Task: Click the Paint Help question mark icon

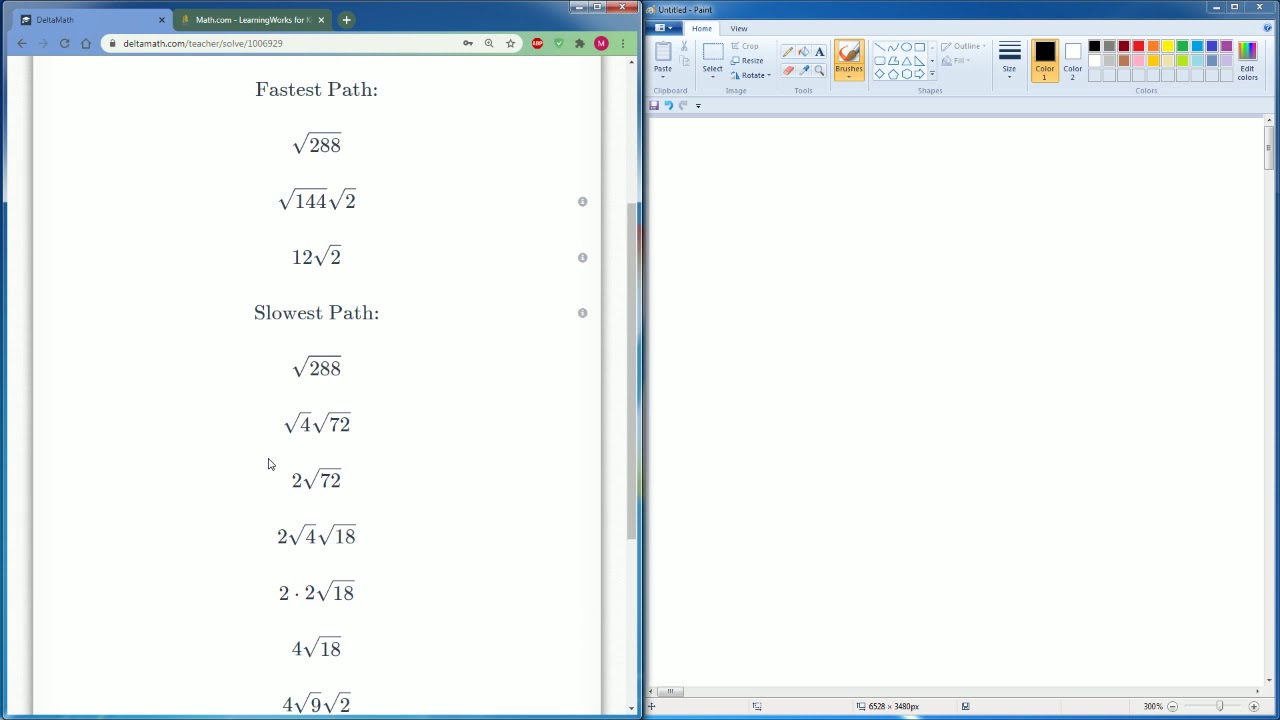Action: click(x=1268, y=28)
